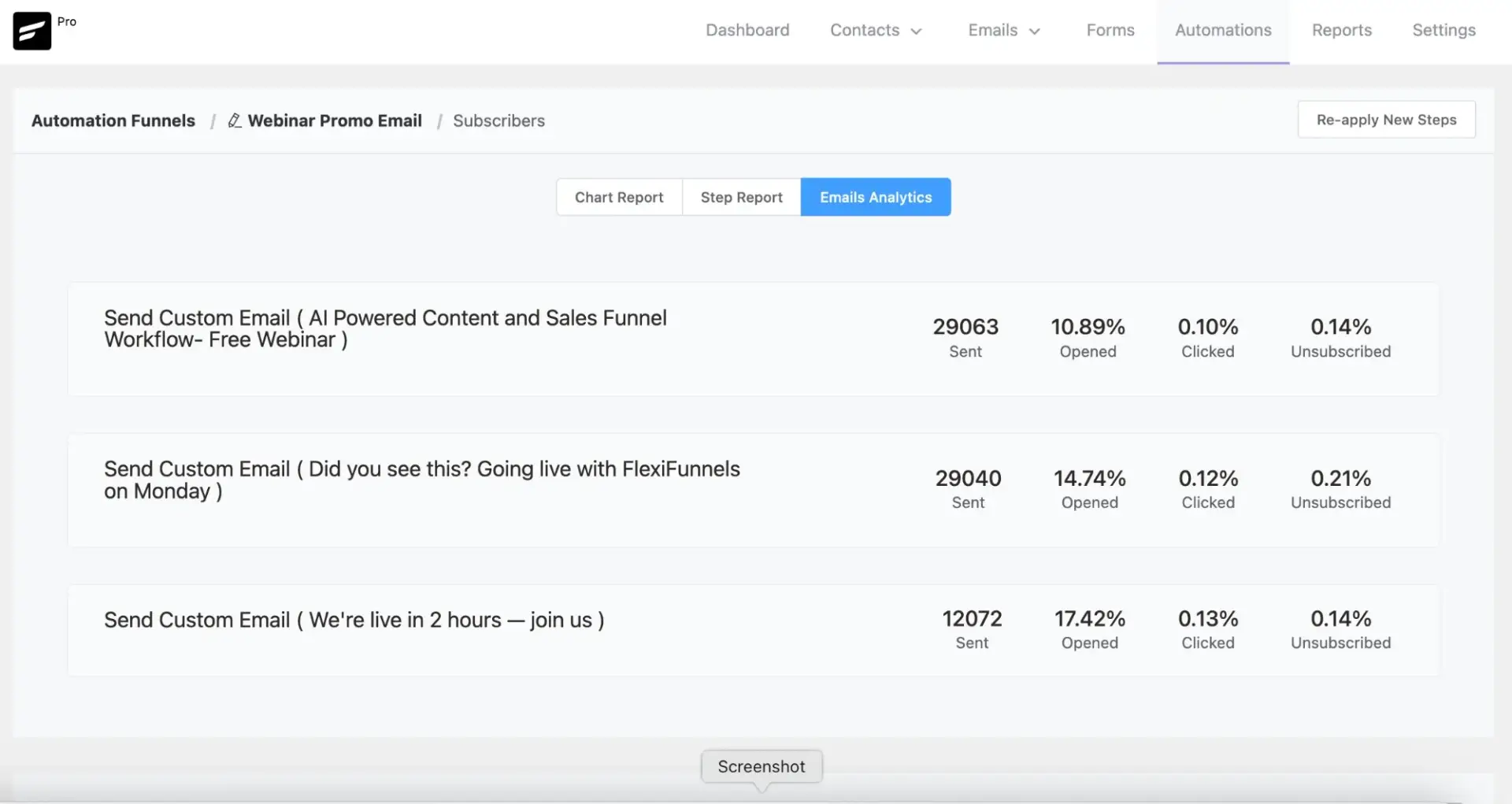
Task: Click the Screenshot button
Action: coord(761,765)
